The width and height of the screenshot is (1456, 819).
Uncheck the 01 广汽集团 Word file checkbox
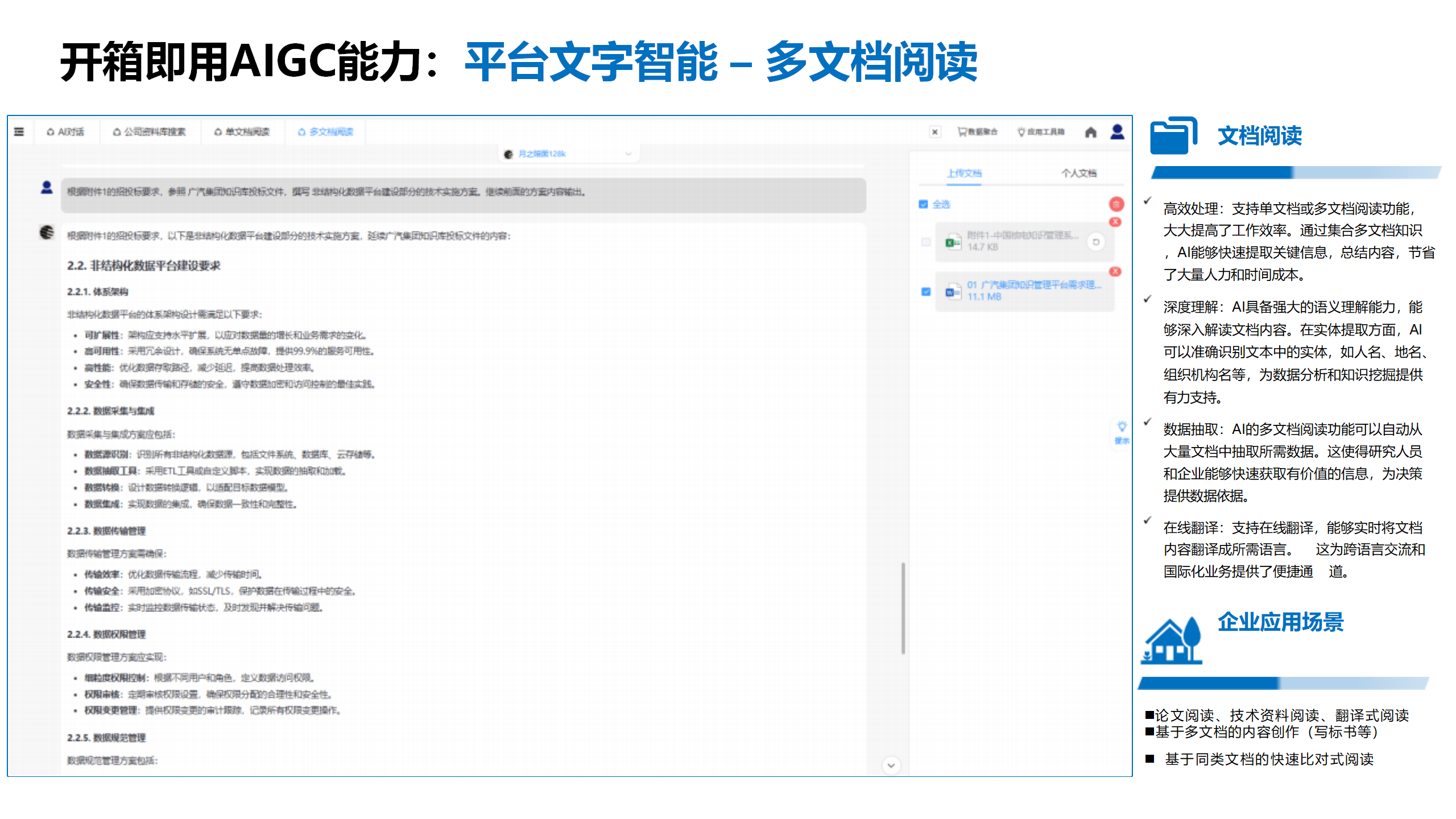click(x=926, y=292)
